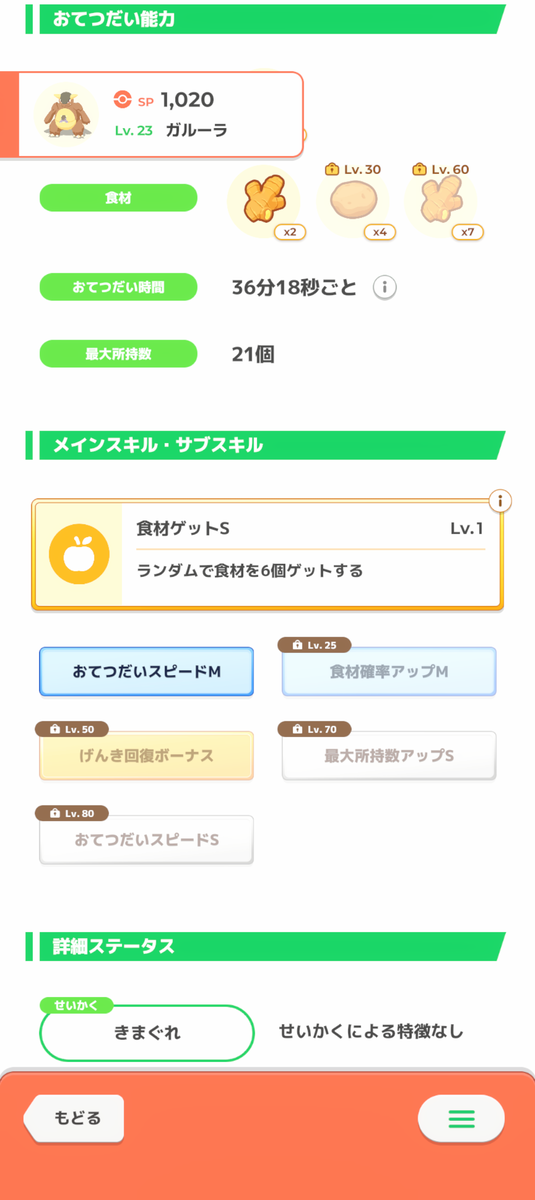
Task: Select the おてつだいスピードM sub skill
Action: point(146,672)
